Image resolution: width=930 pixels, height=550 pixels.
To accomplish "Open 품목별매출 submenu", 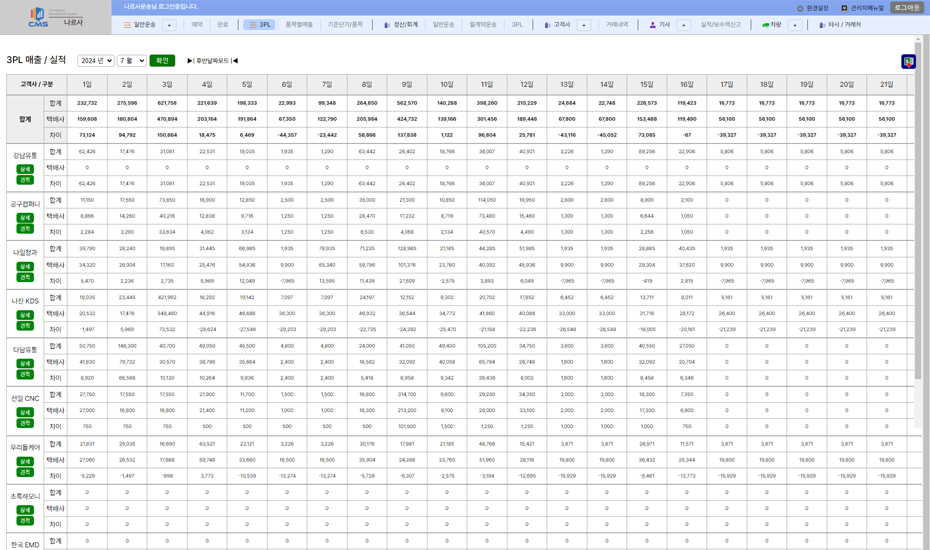I will 299,25.
